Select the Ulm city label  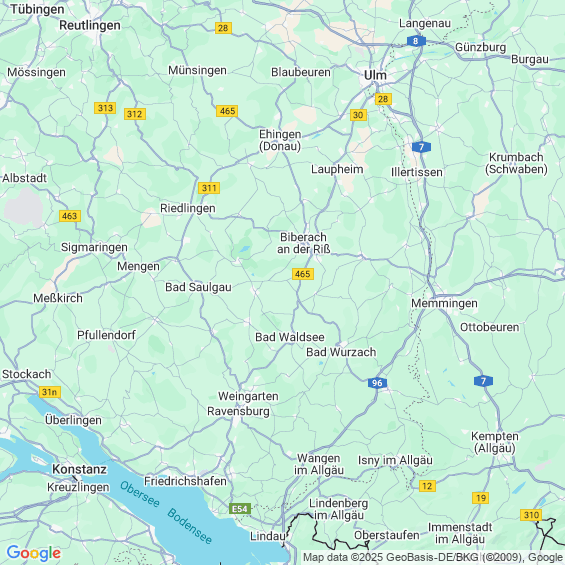coord(375,75)
